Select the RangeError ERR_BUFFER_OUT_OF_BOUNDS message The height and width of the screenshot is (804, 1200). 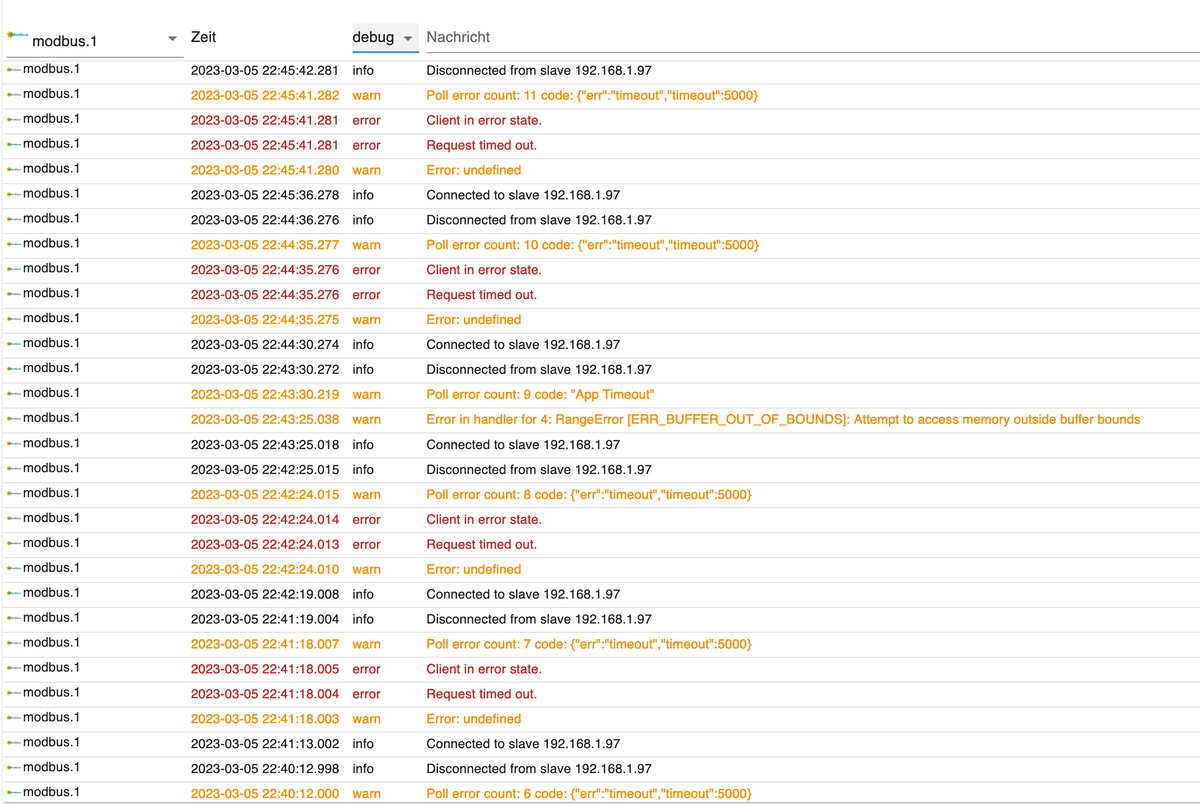[x=783, y=419]
